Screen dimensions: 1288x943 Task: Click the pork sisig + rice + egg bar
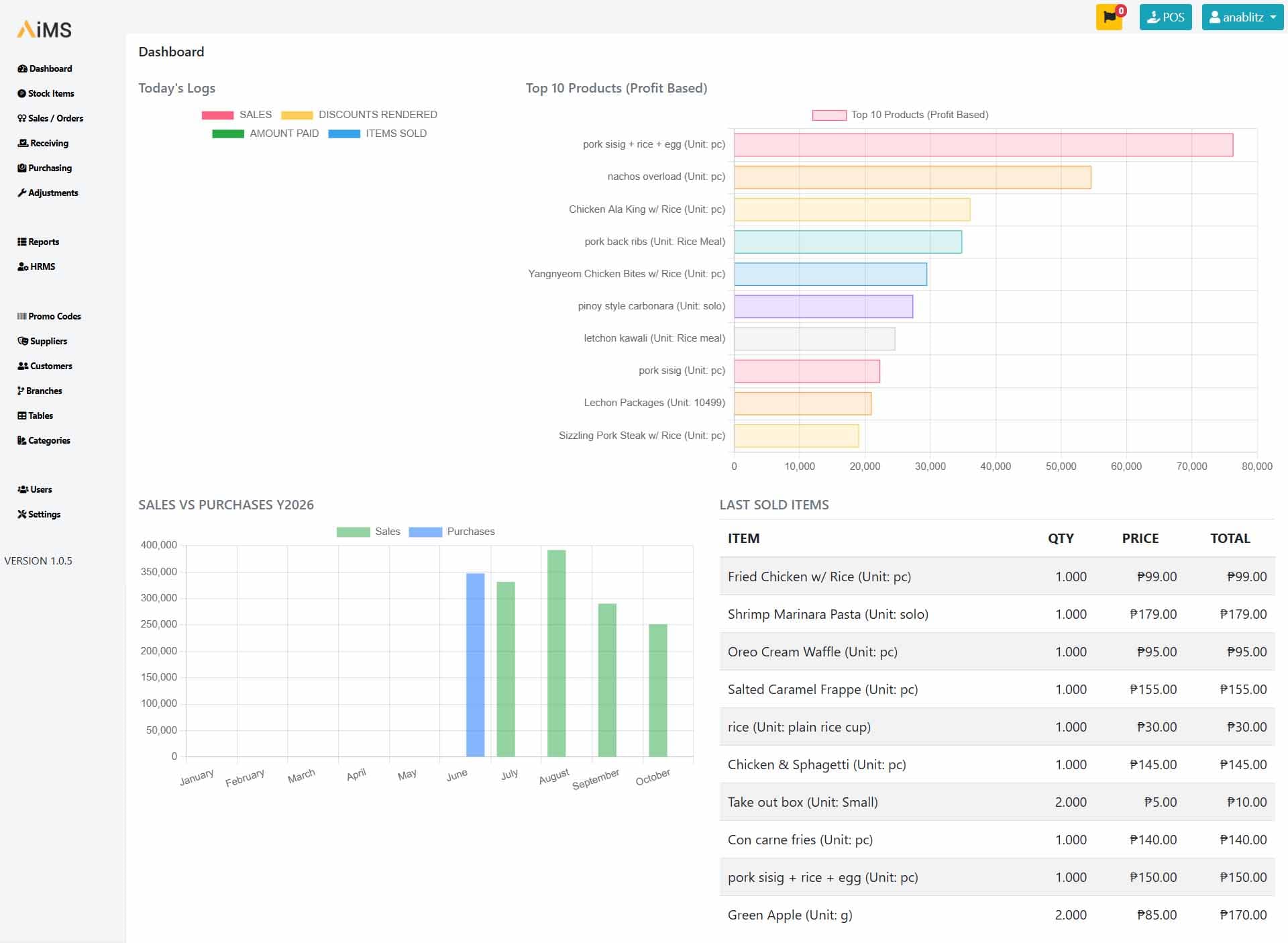coord(983,145)
